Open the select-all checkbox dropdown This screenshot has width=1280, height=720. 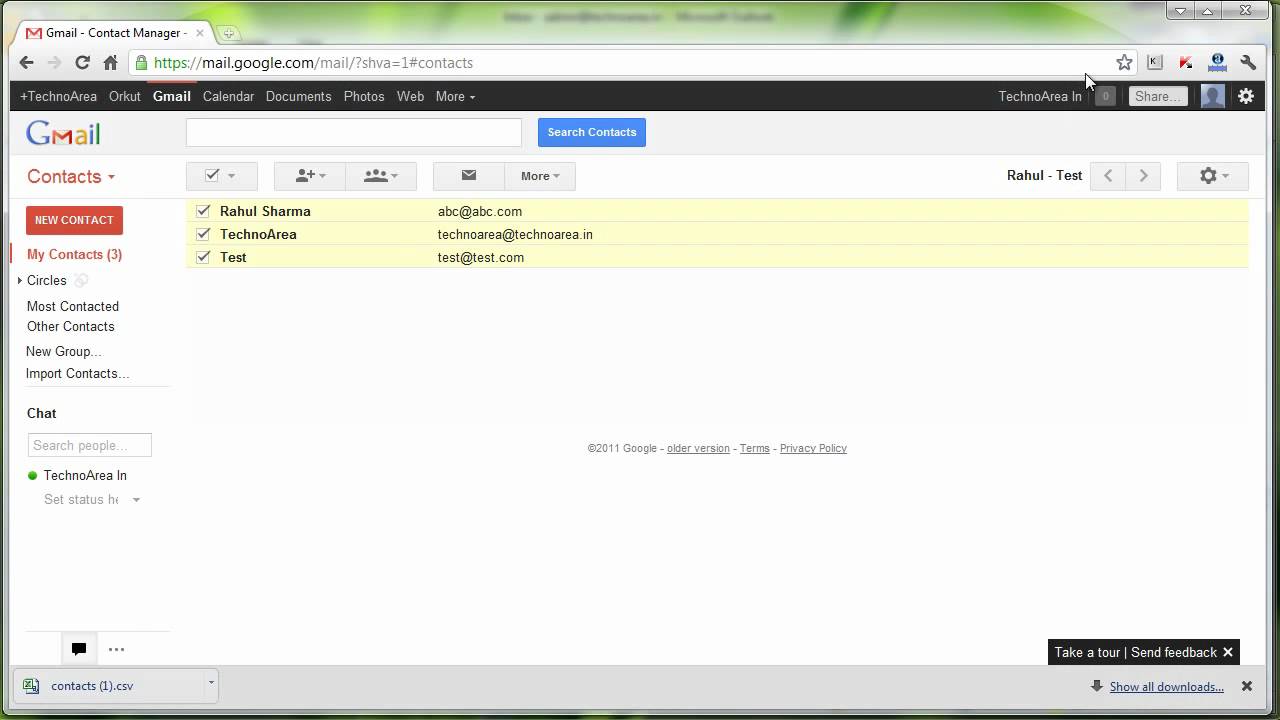click(221, 175)
